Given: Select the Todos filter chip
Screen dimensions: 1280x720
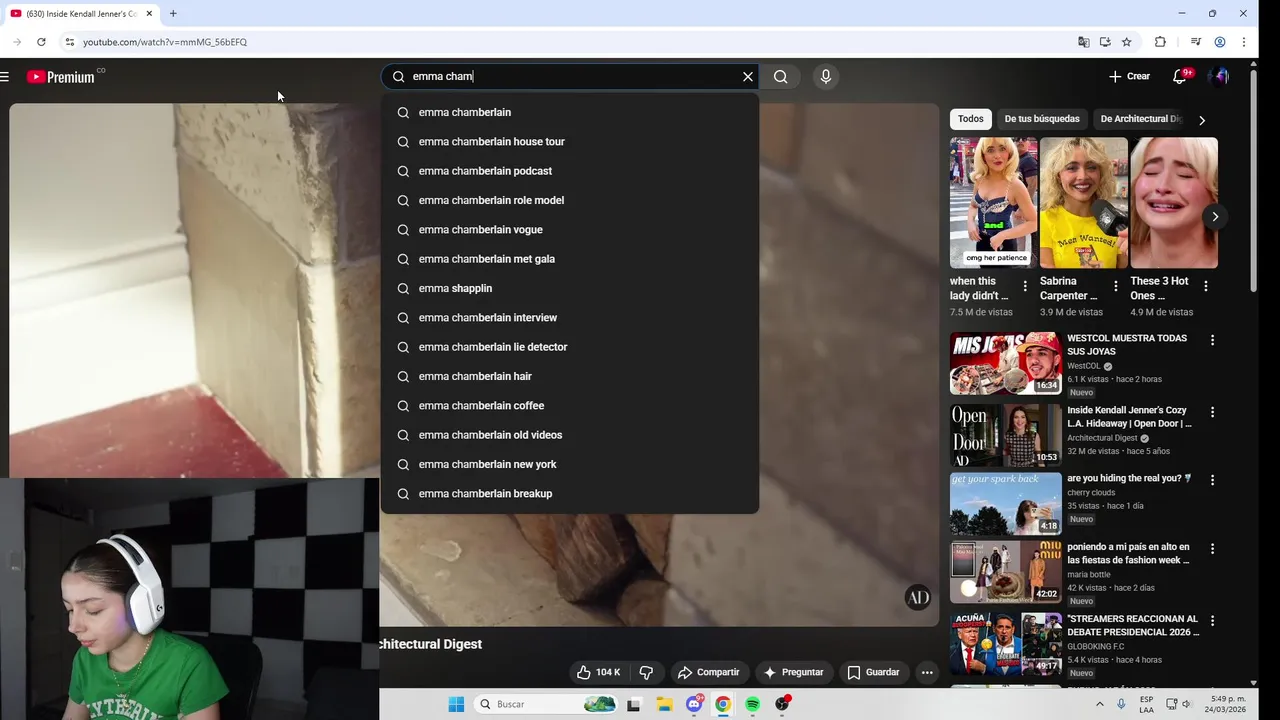Looking at the screenshot, I should coord(970,119).
